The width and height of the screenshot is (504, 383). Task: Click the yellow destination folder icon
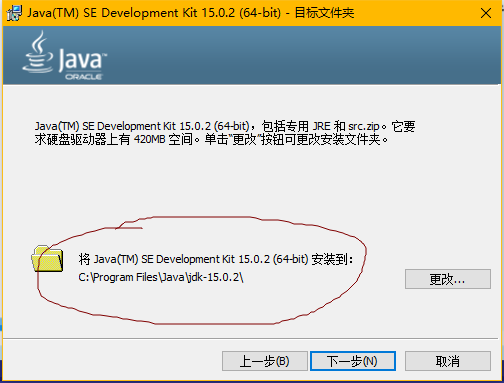click(47, 259)
